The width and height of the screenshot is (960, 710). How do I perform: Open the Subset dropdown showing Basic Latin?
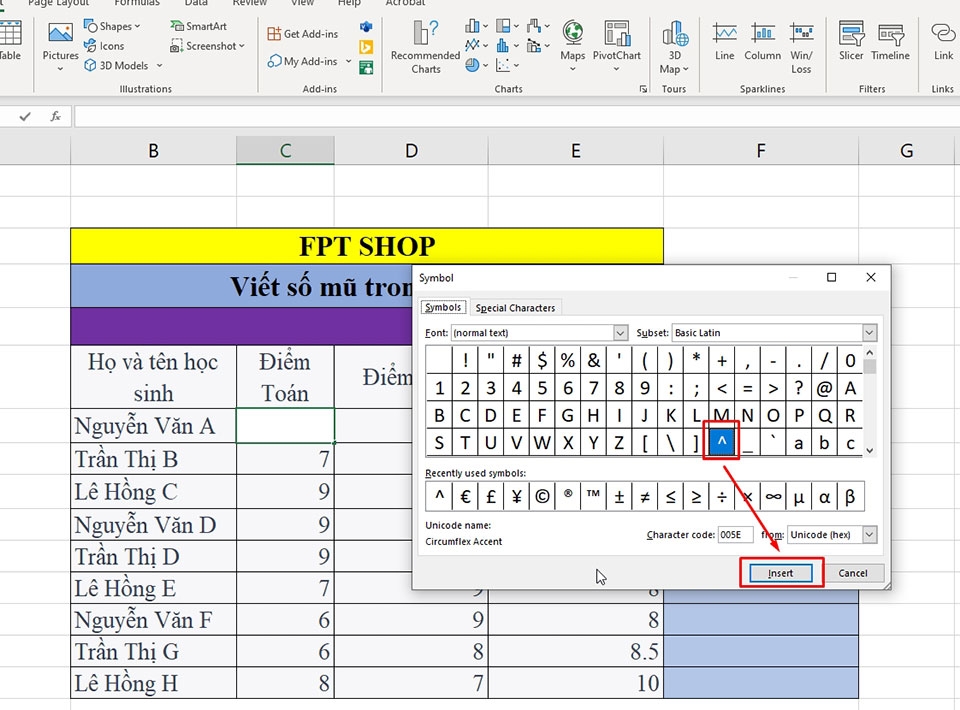click(868, 332)
